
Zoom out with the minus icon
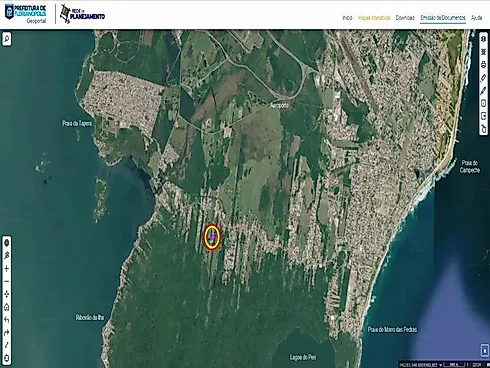[x=7, y=281]
